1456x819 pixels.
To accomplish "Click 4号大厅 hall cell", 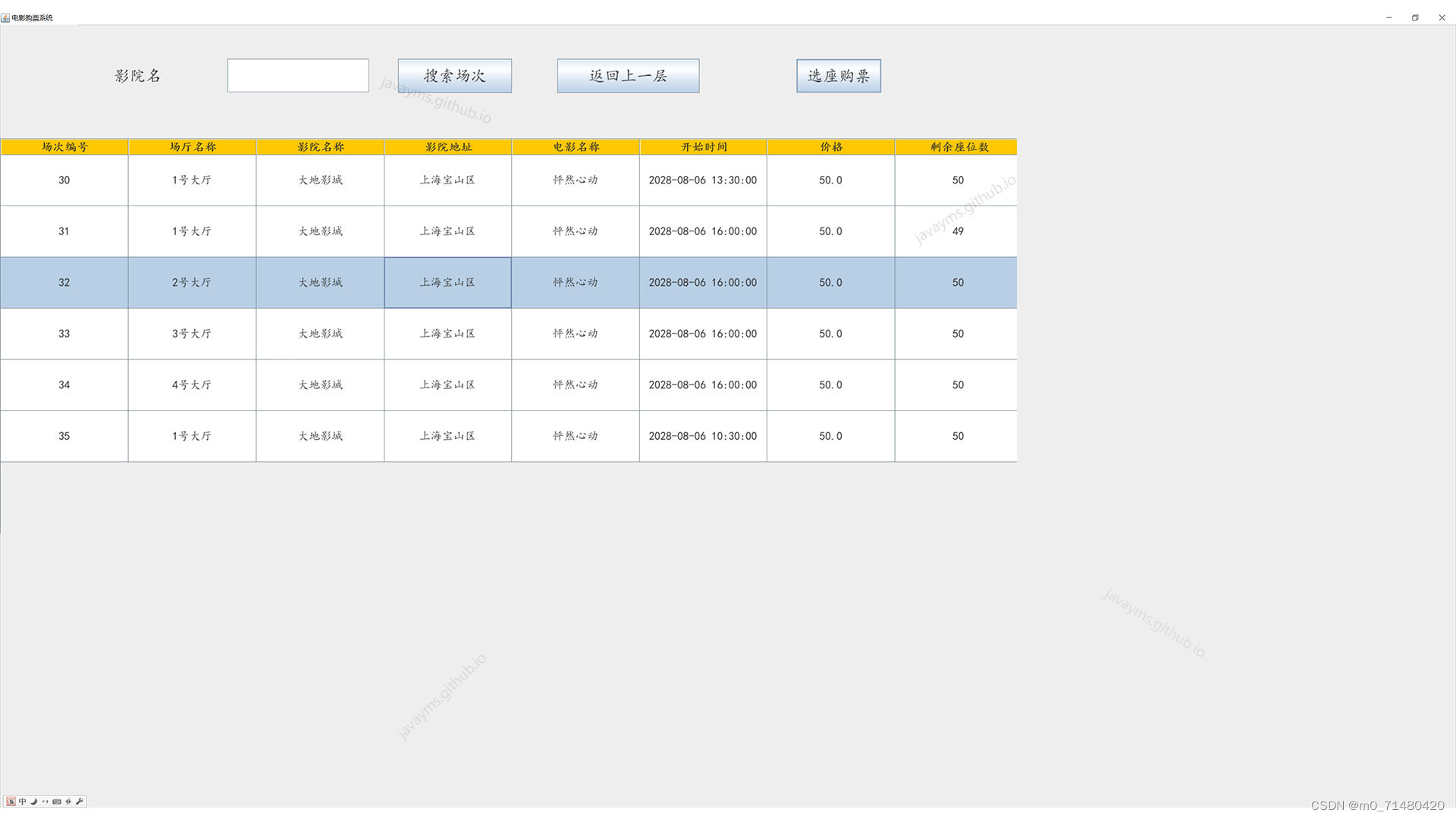I will (x=192, y=385).
